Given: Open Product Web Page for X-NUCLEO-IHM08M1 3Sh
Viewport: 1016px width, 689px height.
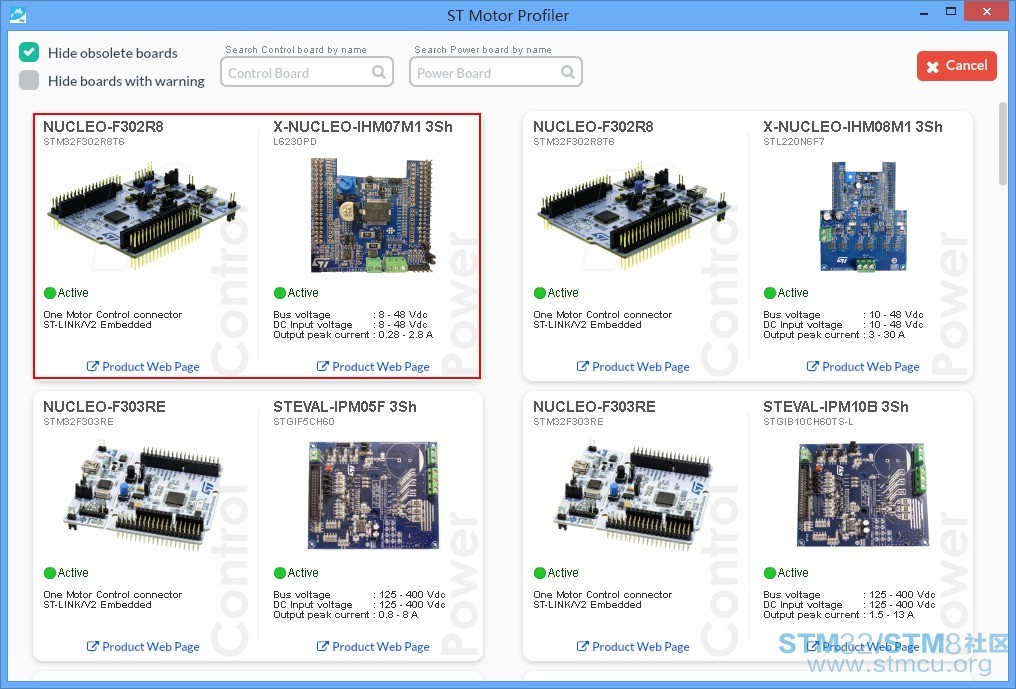Looking at the screenshot, I should click(x=863, y=367).
